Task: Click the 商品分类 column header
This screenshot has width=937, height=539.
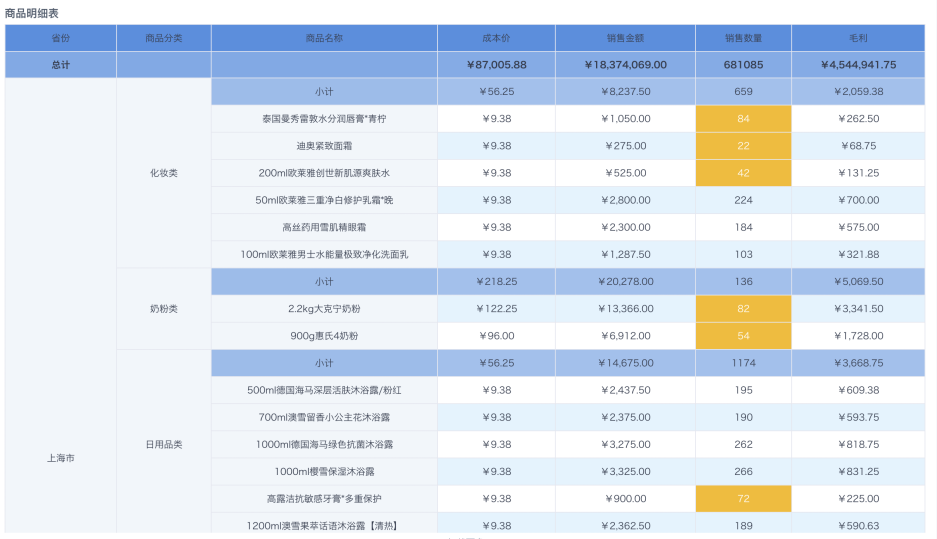Action: click(164, 38)
